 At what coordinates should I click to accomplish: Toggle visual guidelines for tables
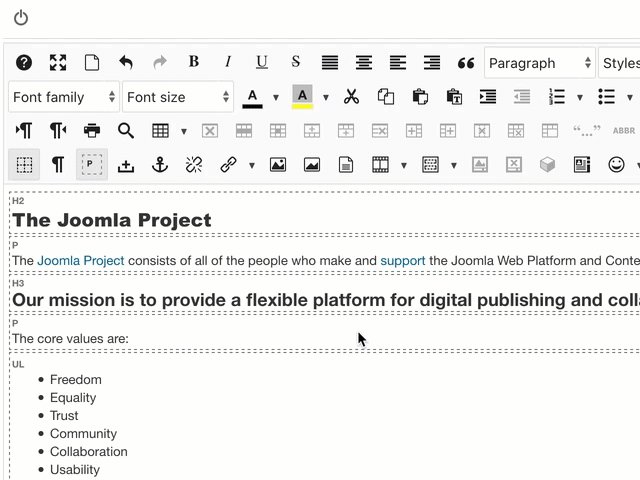[x=24, y=165]
